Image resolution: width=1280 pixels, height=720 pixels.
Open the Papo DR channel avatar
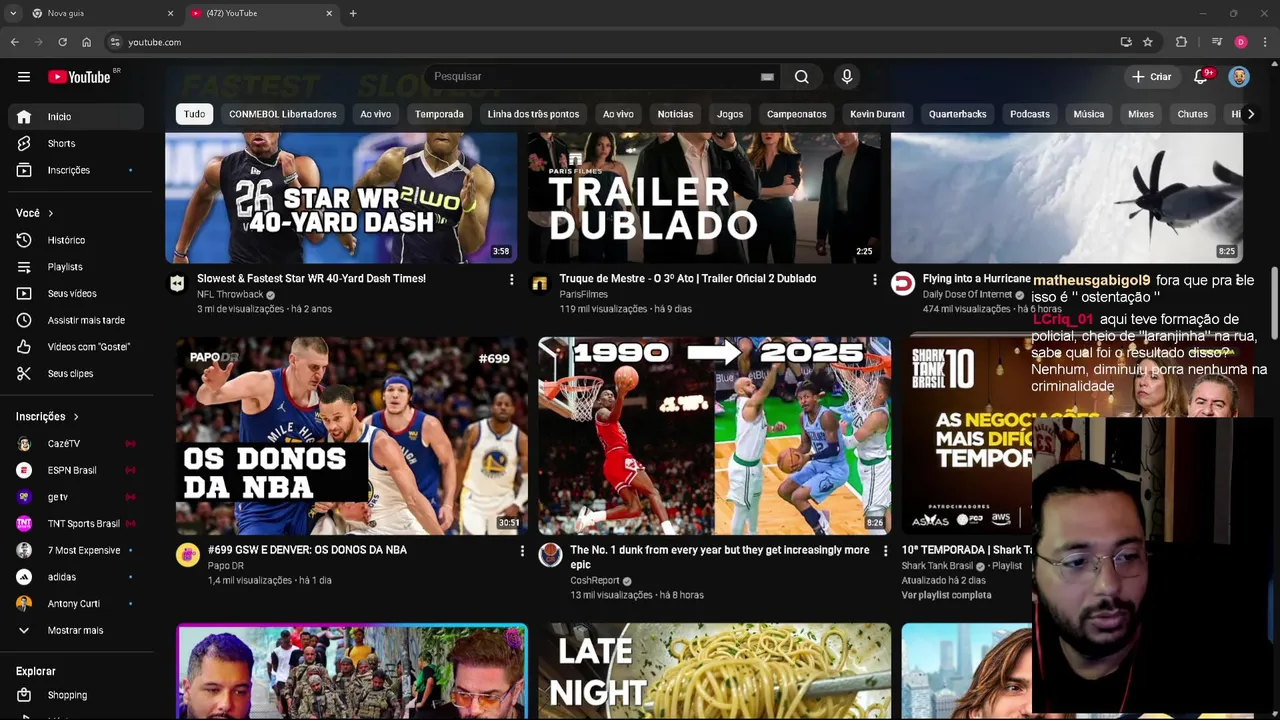click(x=188, y=555)
